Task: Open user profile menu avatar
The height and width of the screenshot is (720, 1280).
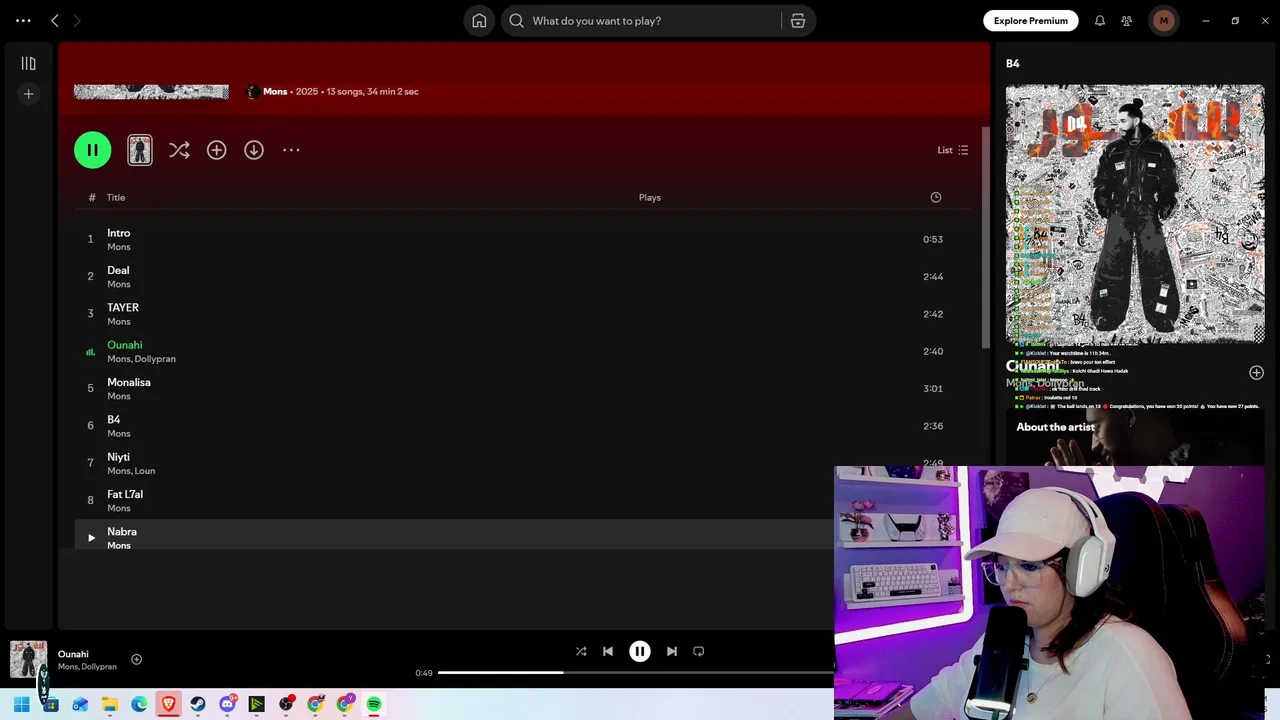Action: click(x=1163, y=21)
